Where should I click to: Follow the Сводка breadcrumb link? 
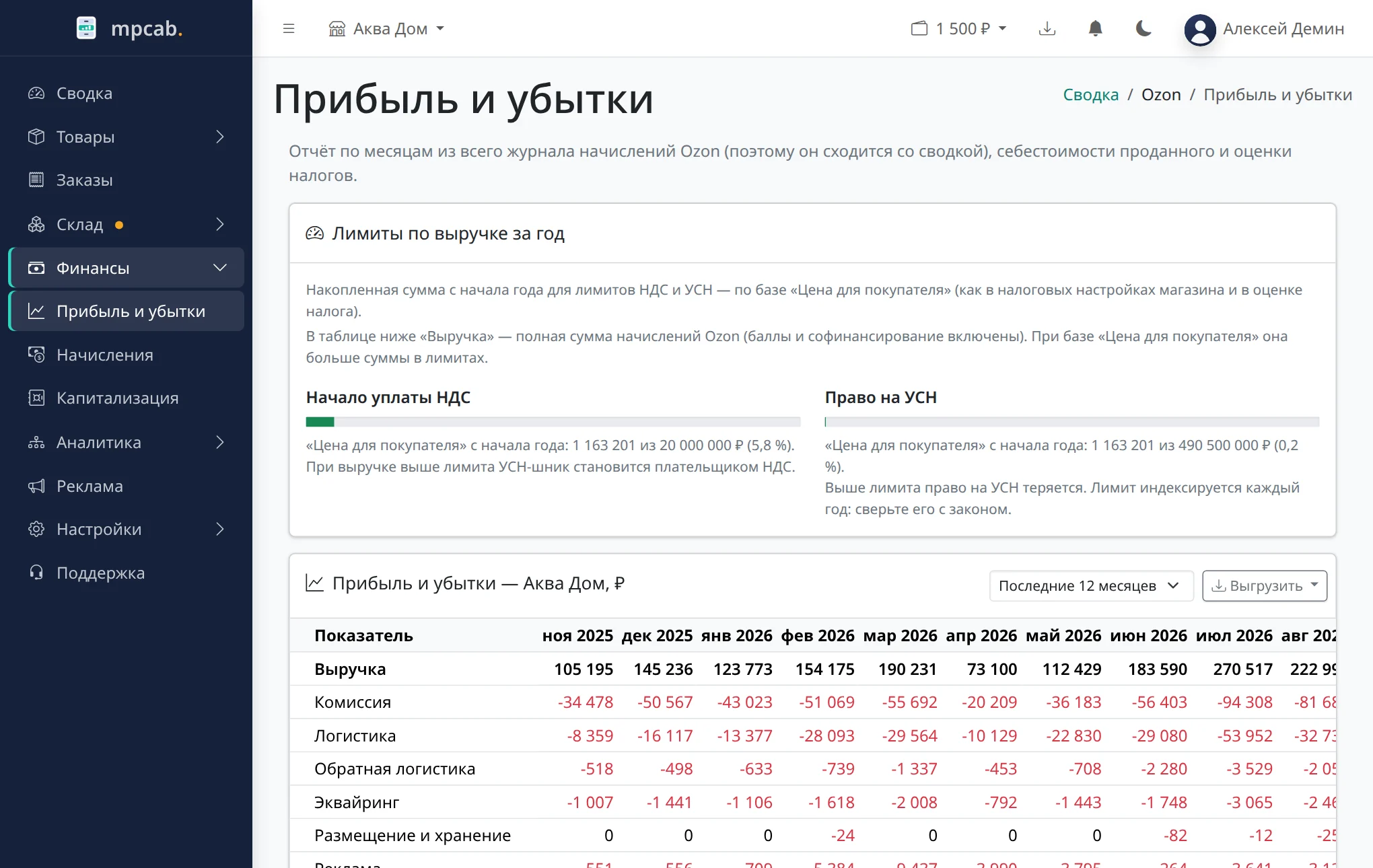1090,95
